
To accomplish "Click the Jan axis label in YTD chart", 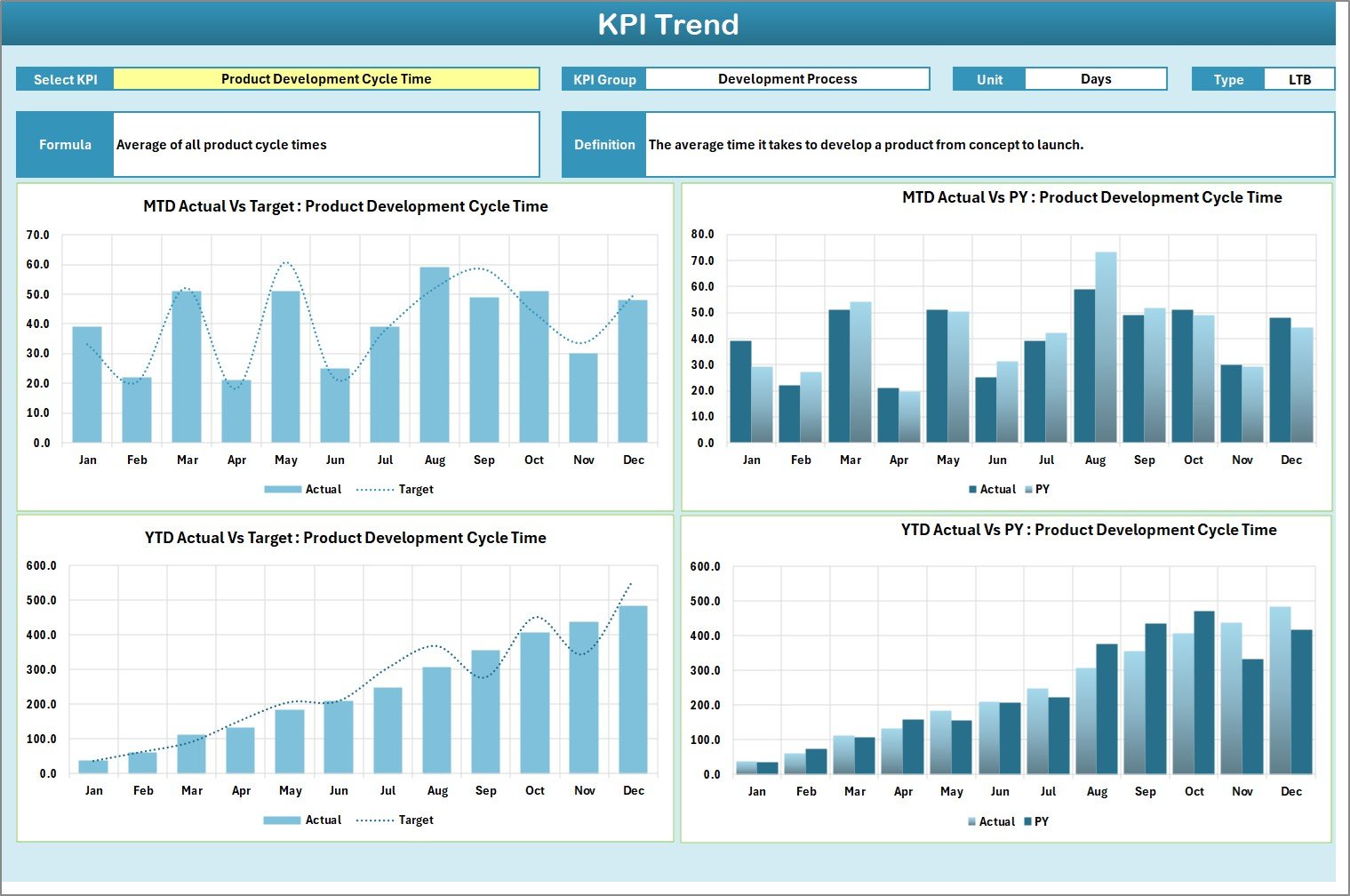I will [x=94, y=789].
